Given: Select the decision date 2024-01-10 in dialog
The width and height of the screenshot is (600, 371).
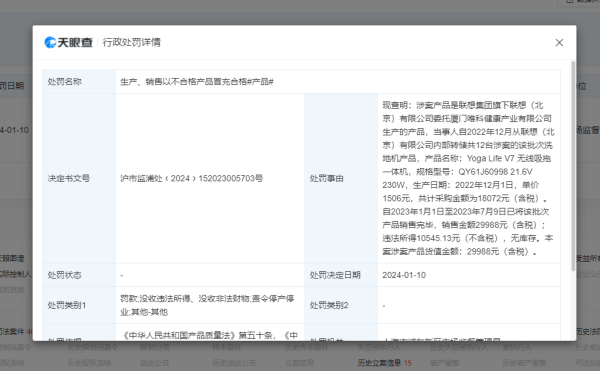Looking at the screenshot, I should 404,275.
